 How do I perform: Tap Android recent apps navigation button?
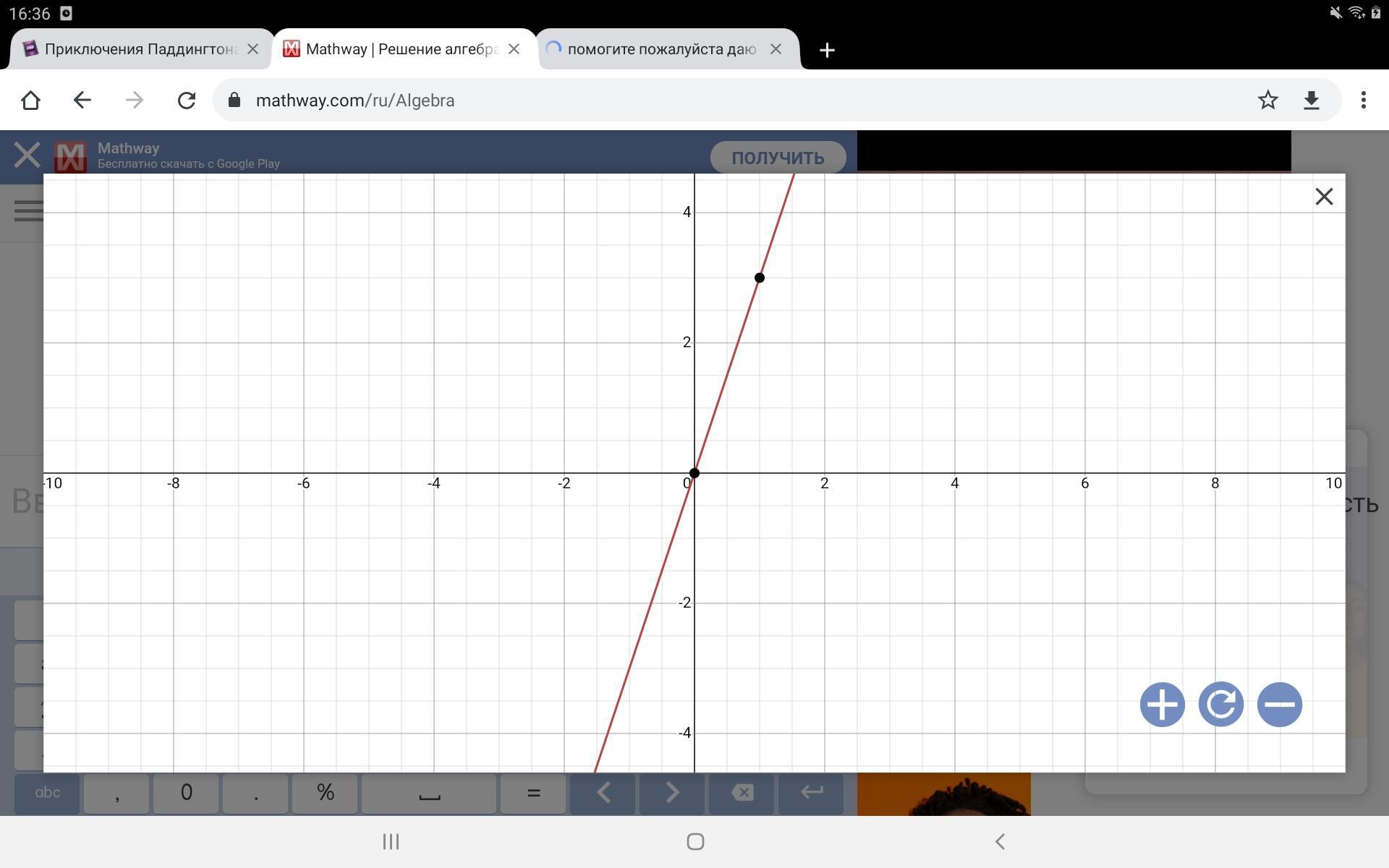(x=391, y=841)
